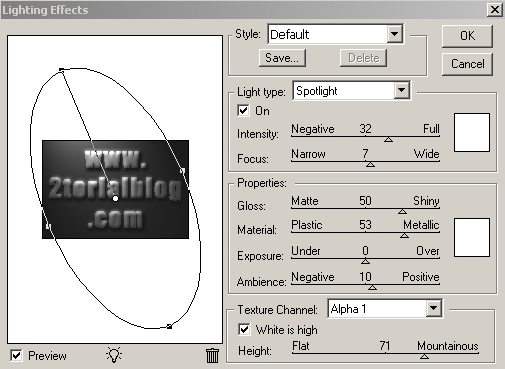The height and width of the screenshot is (369, 505).
Task: Click the Flat label on Height slider
Action: tap(301, 346)
